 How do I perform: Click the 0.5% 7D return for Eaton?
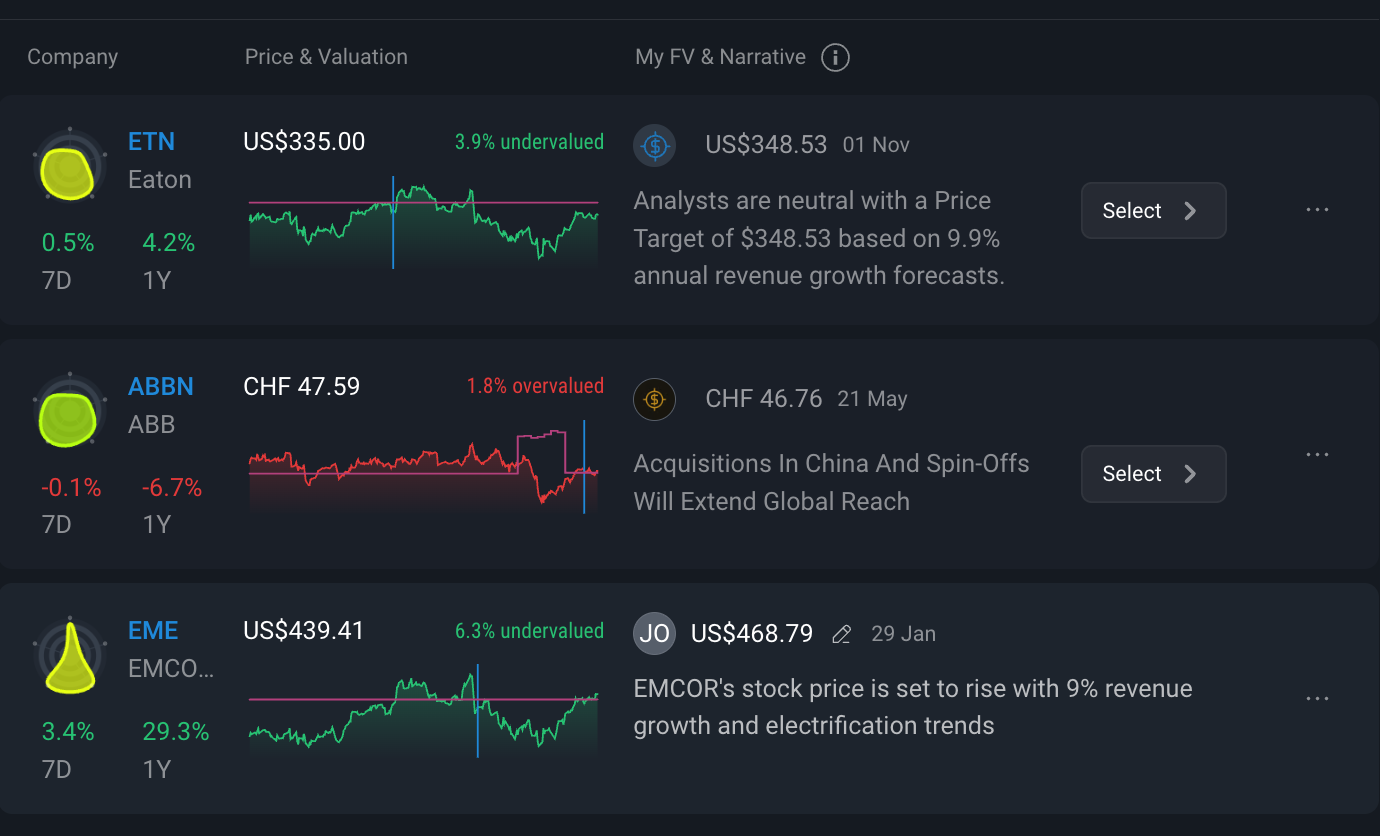68,243
